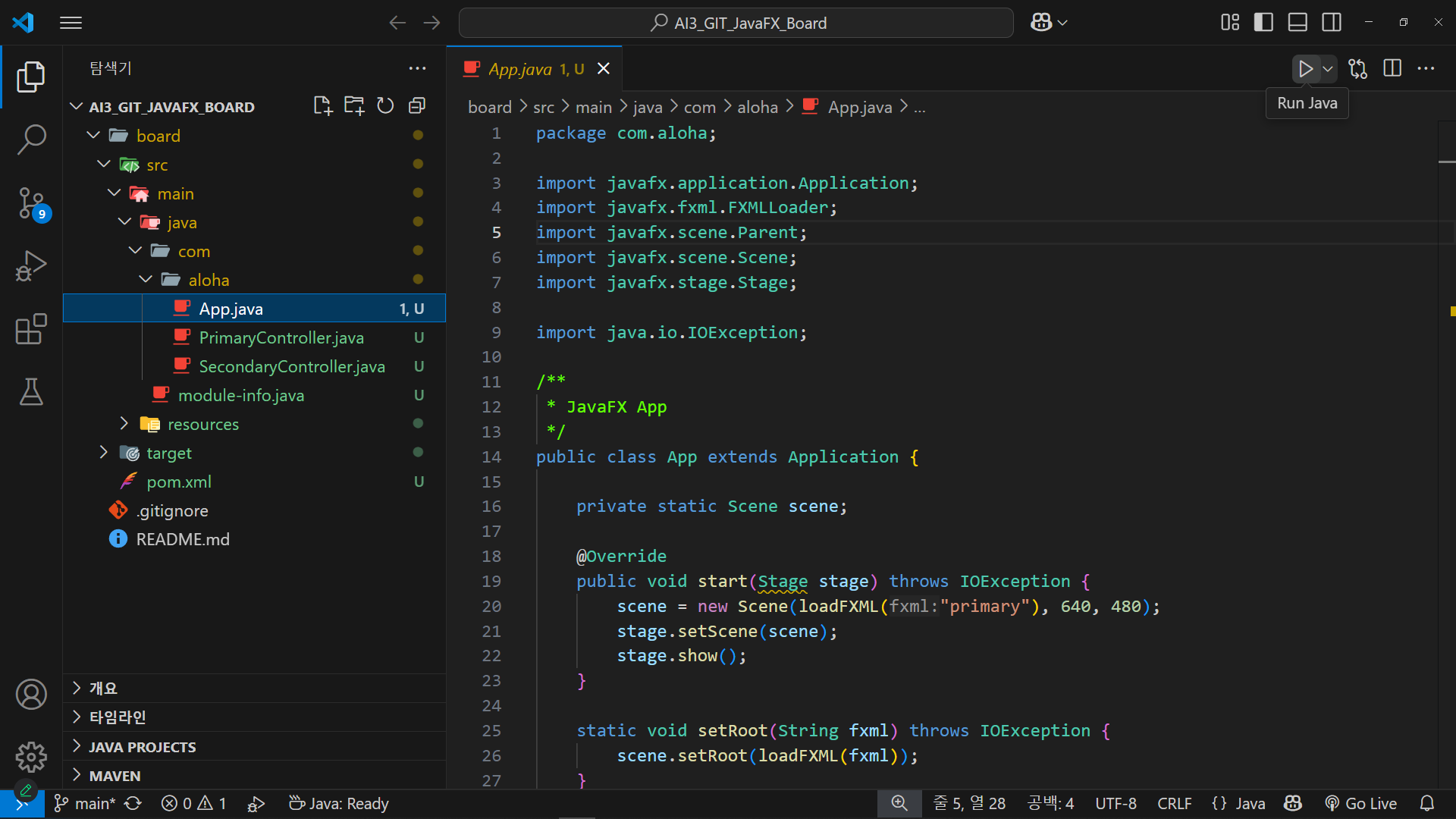Click the Copilot icon in title bar
Image resolution: width=1456 pixels, height=819 pixels.
click(x=1041, y=23)
